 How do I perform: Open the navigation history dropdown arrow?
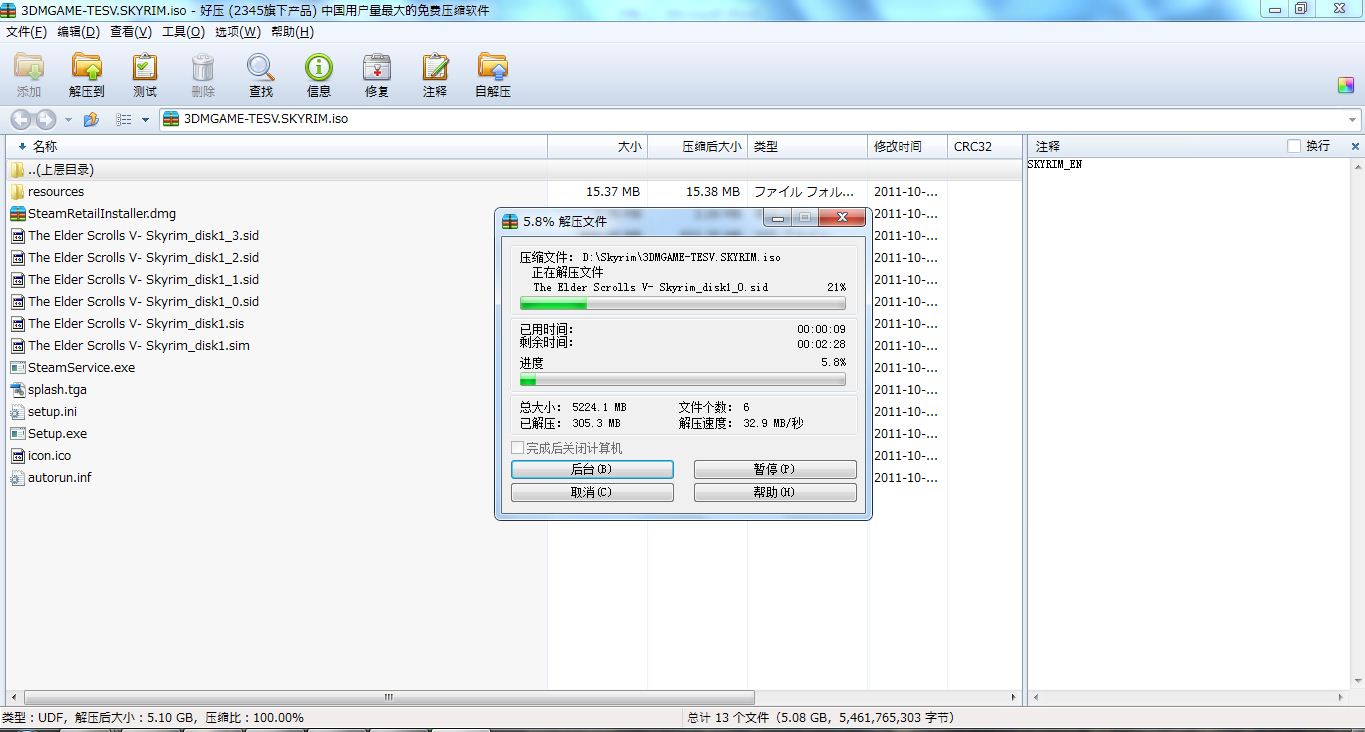(x=68, y=120)
